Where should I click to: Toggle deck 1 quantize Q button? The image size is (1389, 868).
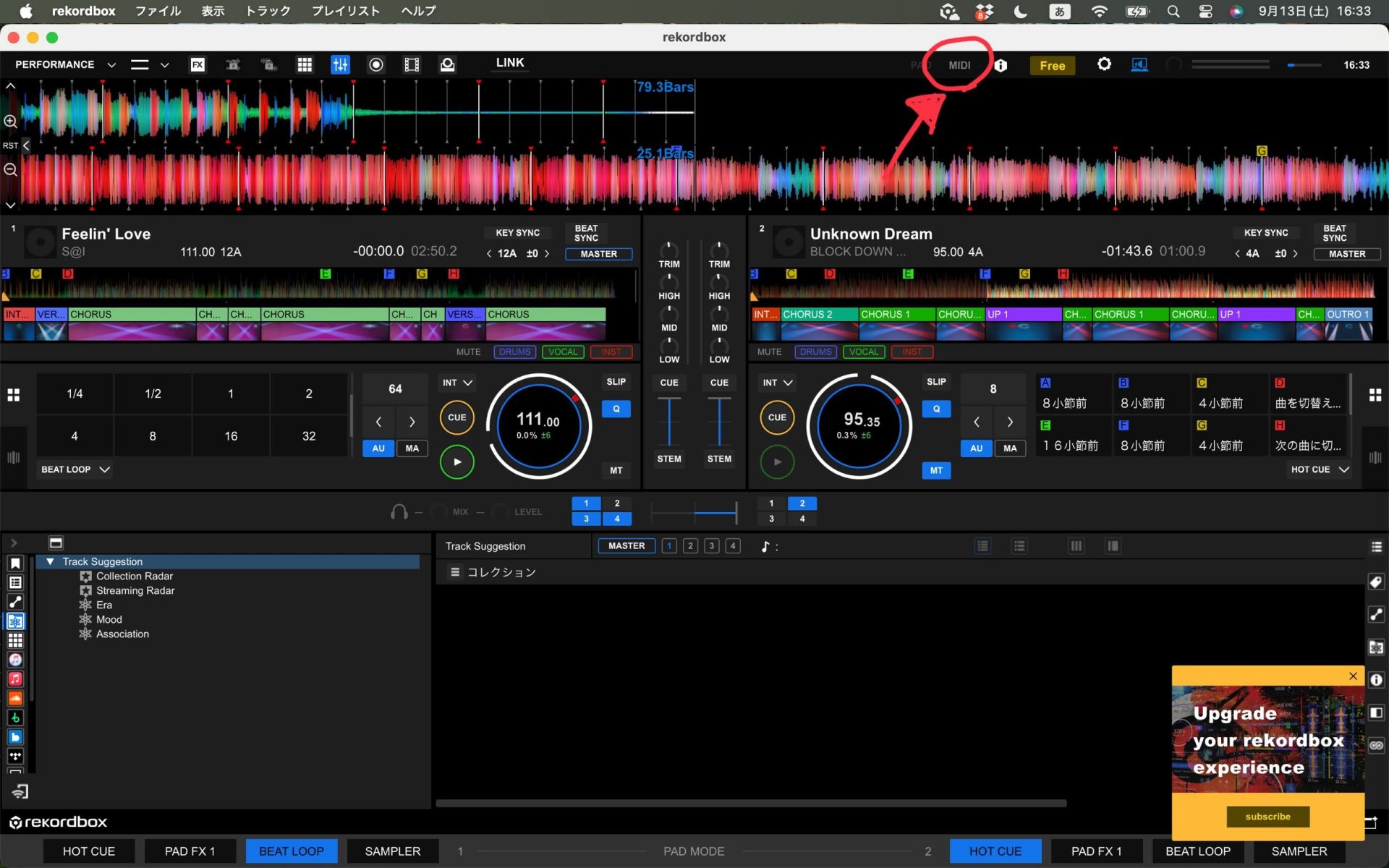tap(616, 409)
